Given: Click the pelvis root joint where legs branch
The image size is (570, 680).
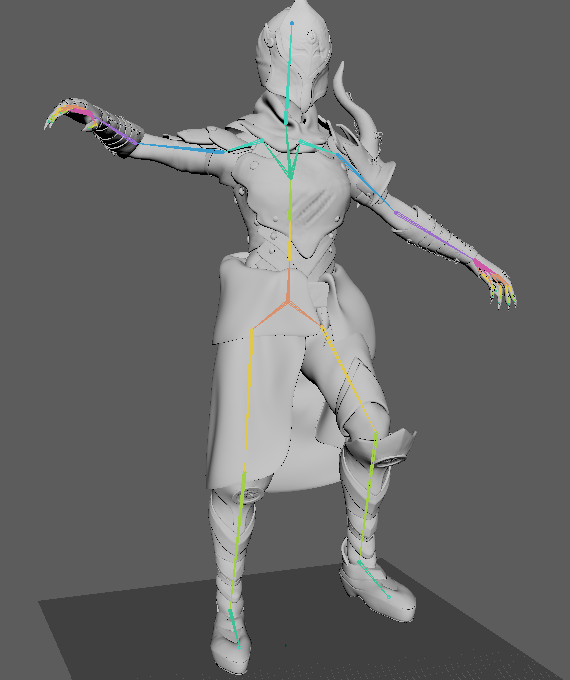Looking at the screenshot, I should [288, 301].
